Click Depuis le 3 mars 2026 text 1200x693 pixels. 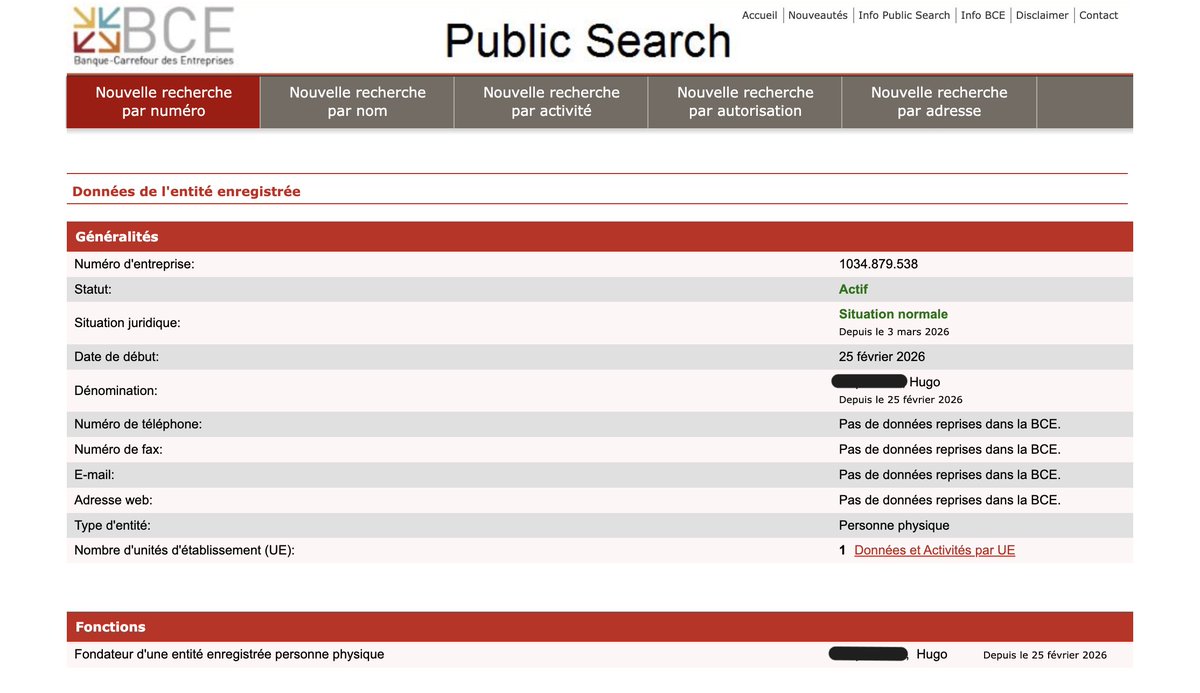pos(894,331)
